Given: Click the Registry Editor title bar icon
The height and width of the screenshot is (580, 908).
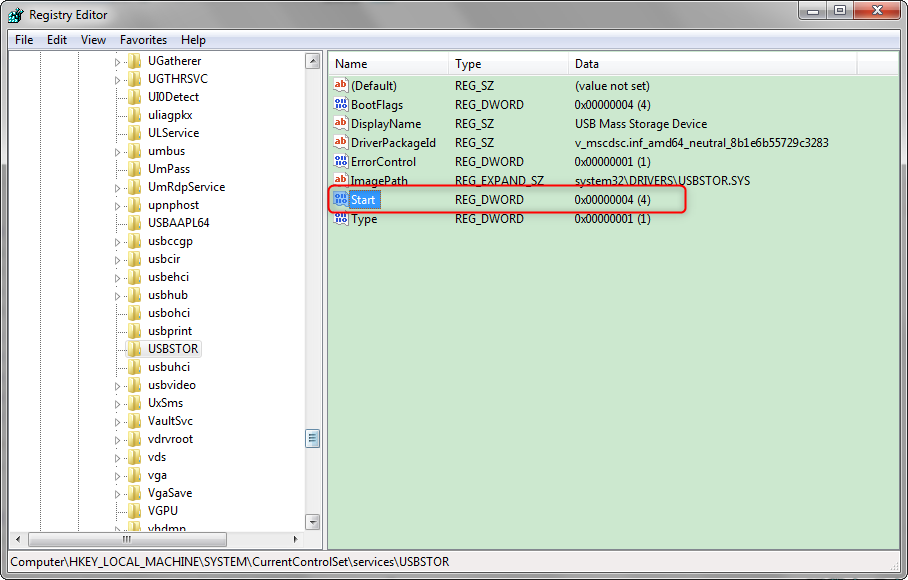Looking at the screenshot, I should 16,15.
